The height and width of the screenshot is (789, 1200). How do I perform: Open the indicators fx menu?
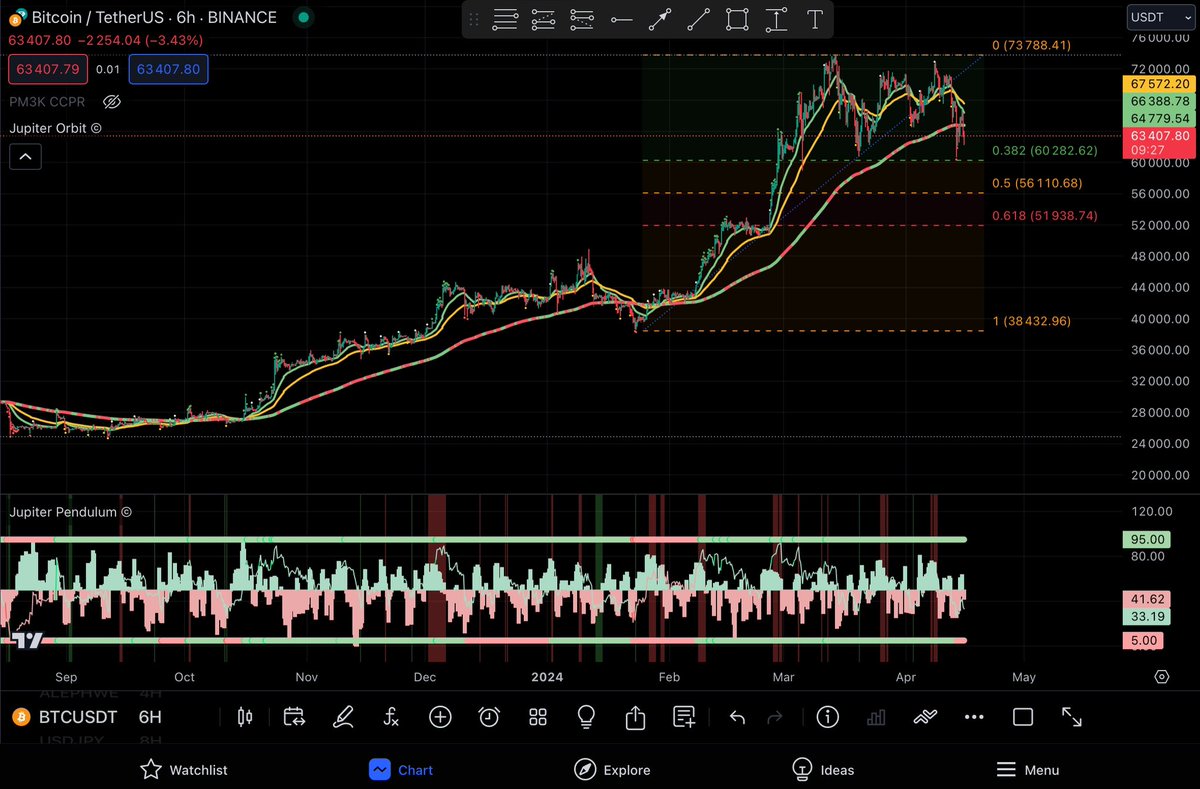[x=391, y=717]
